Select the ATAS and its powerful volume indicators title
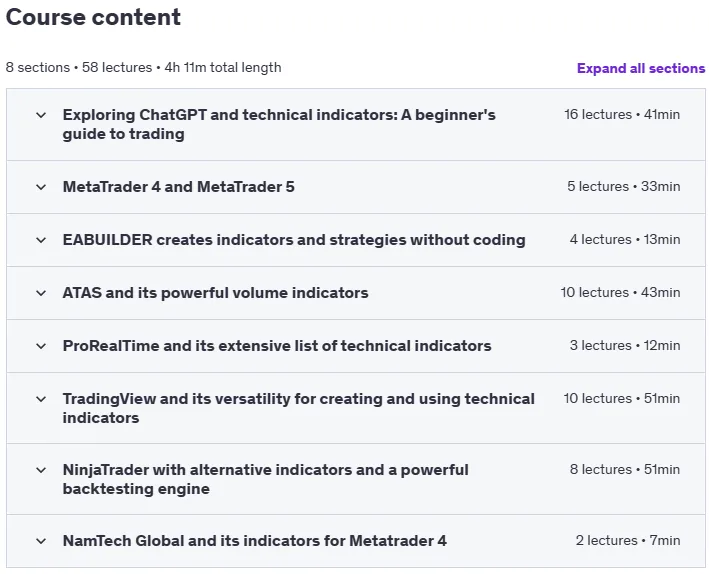The image size is (709, 574). pos(215,293)
